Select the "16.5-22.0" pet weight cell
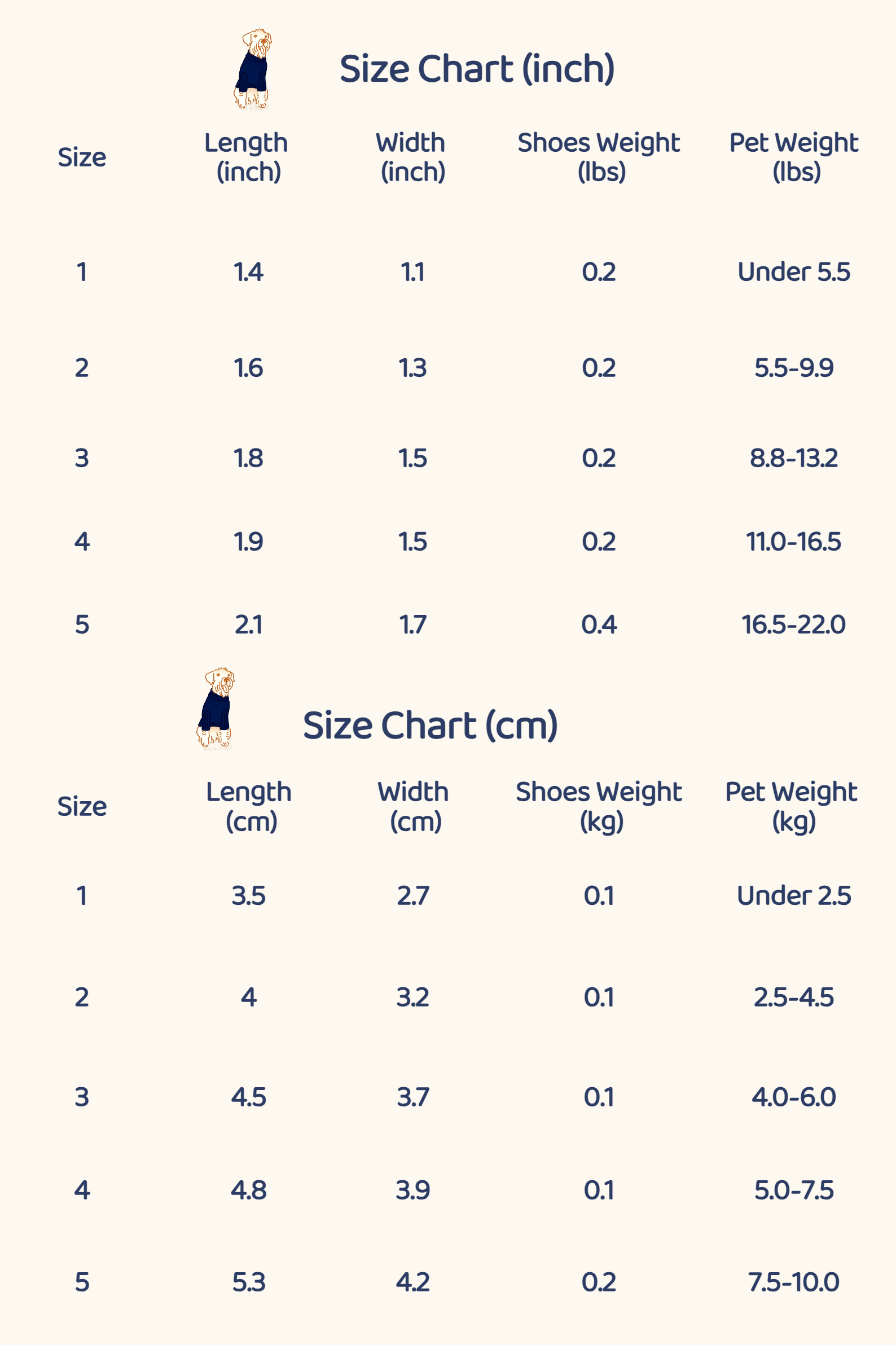 (794, 625)
